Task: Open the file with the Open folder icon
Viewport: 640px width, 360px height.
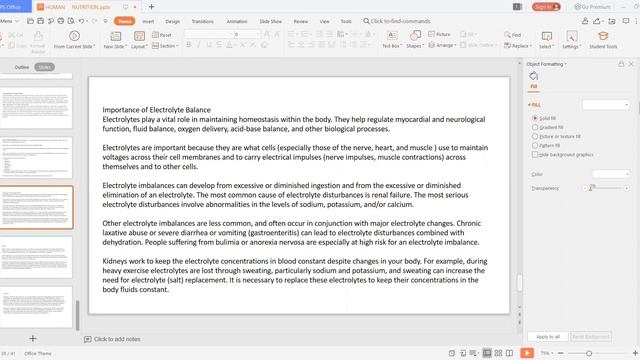Action: point(30,21)
